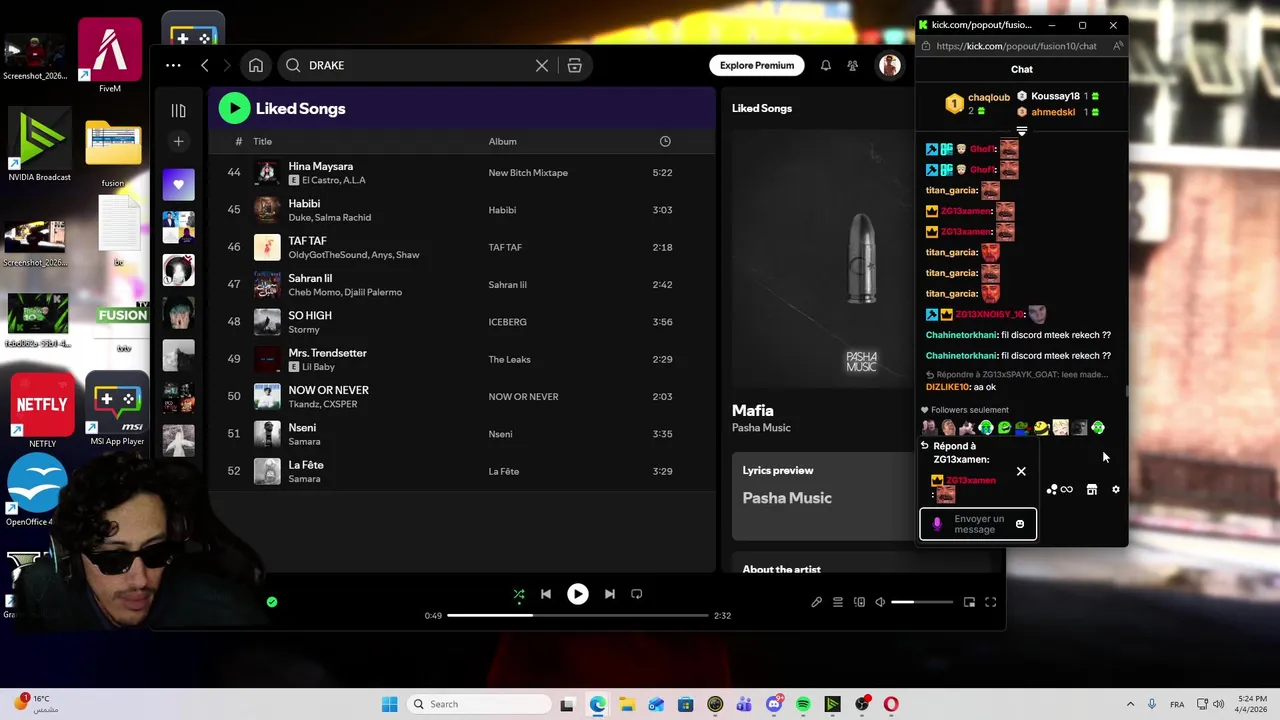The width and height of the screenshot is (1280, 720).
Task: Skip to previous track in Spotify
Action: [x=546, y=594]
